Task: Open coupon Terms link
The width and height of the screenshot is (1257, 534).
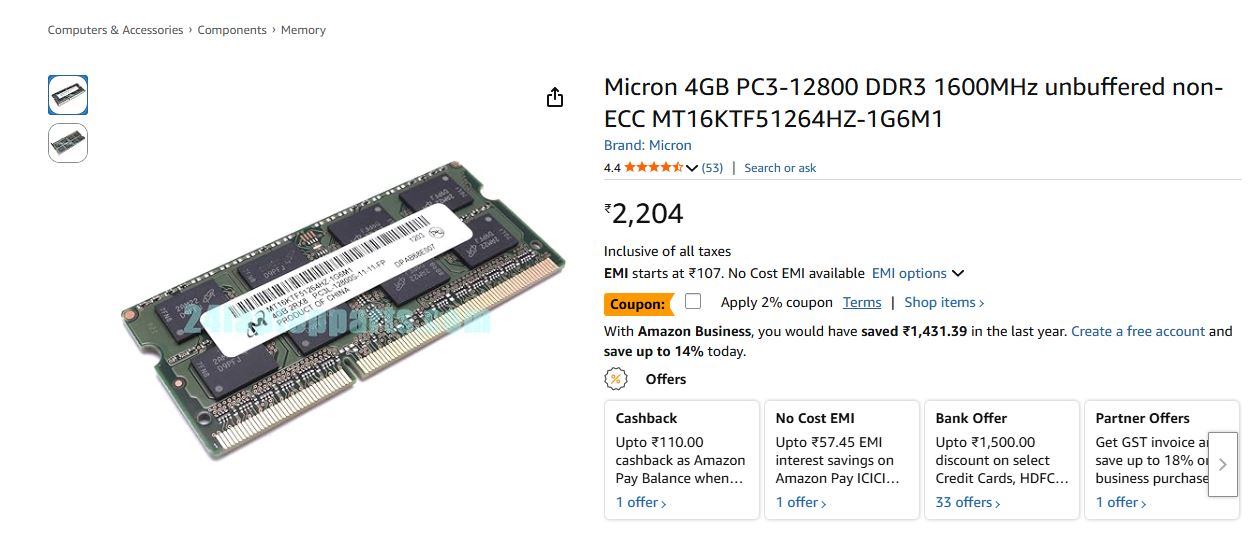Action: [861, 302]
